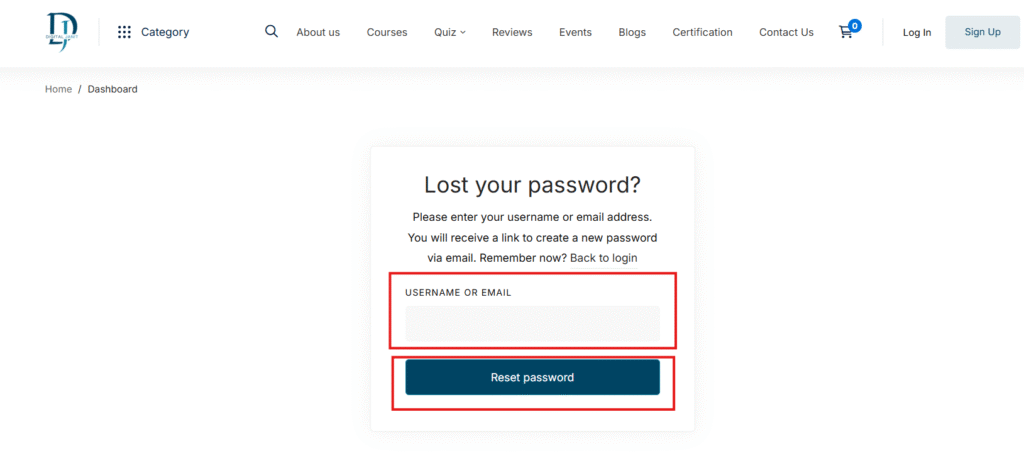Click the Reset password button

pos(532,377)
